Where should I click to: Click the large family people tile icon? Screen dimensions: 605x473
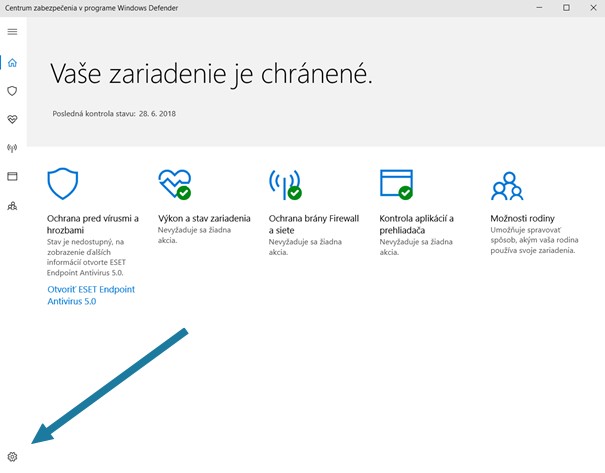coord(507,184)
